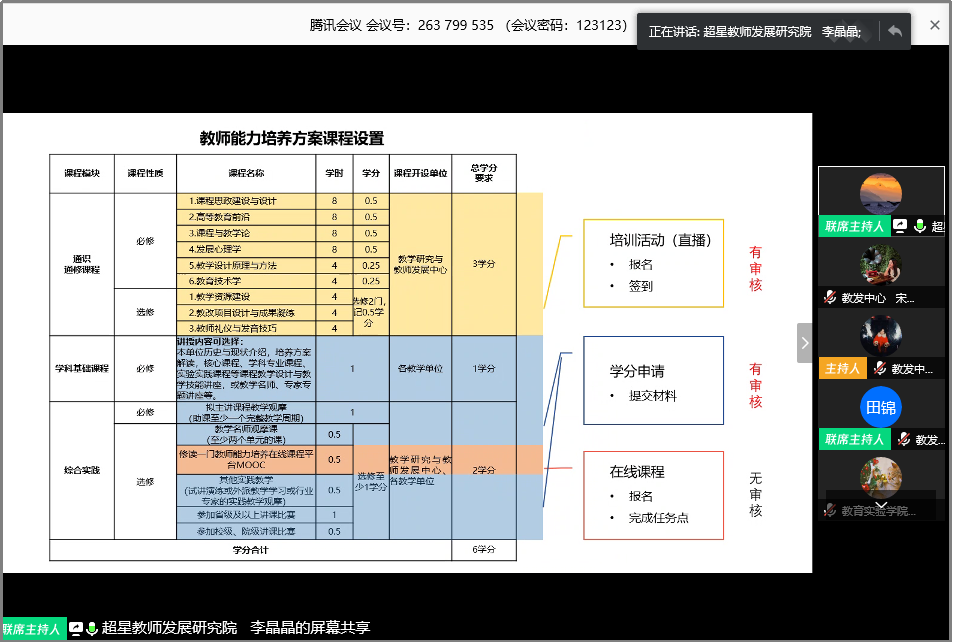Collapse the participant video sidebar with the chevron
Image resolution: width=953 pixels, height=642 pixels.
805,343
